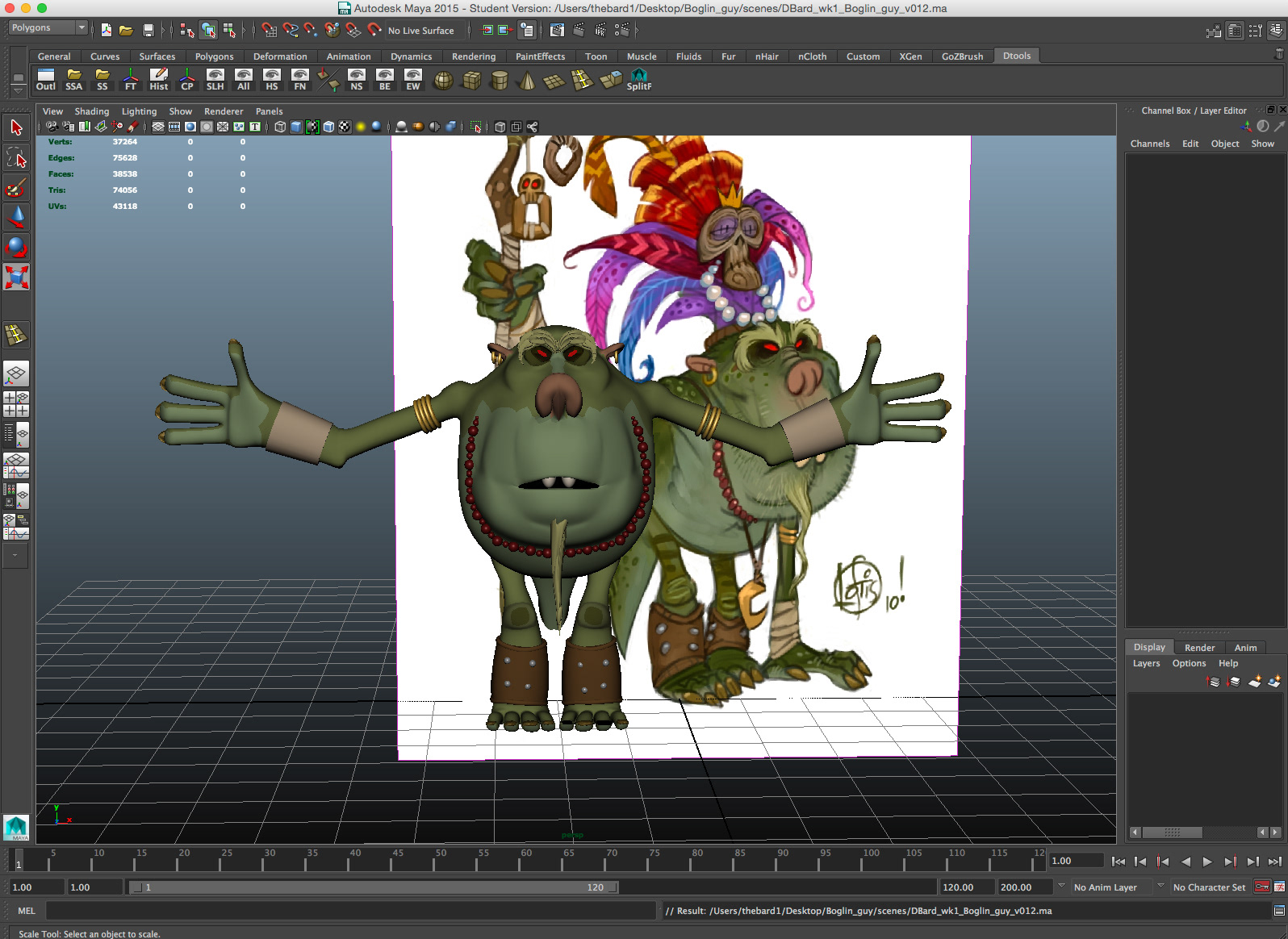This screenshot has width=1288, height=939.
Task: Expand the toolbox panel layout arrow
Action: [15, 555]
